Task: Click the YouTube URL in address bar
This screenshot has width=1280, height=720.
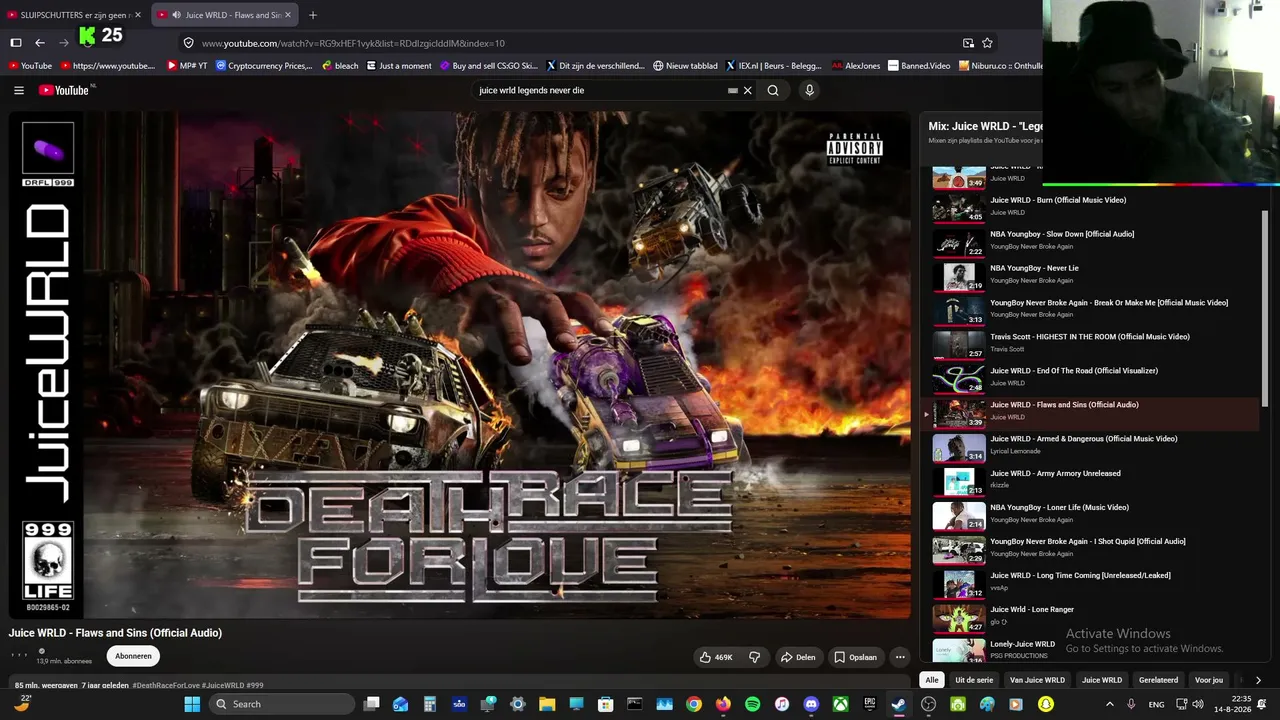Action: coord(353,43)
